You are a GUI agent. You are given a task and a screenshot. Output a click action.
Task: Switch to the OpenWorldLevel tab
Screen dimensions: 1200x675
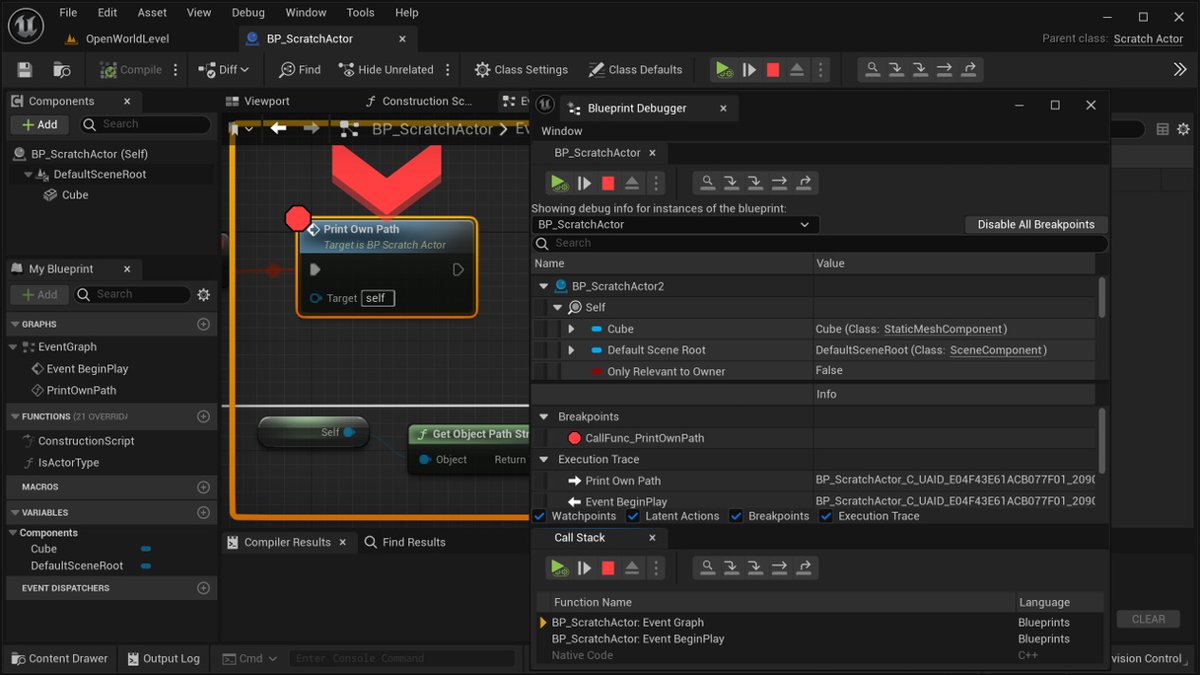pos(127,39)
